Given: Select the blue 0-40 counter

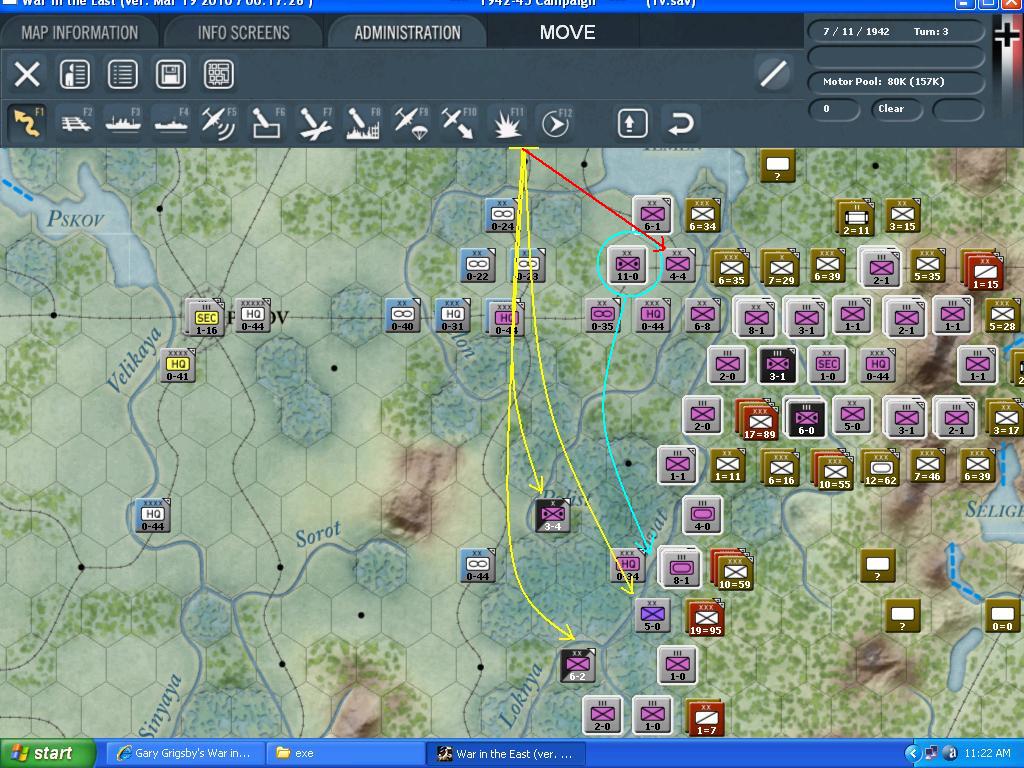Looking at the screenshot, I should pos(402,315).
